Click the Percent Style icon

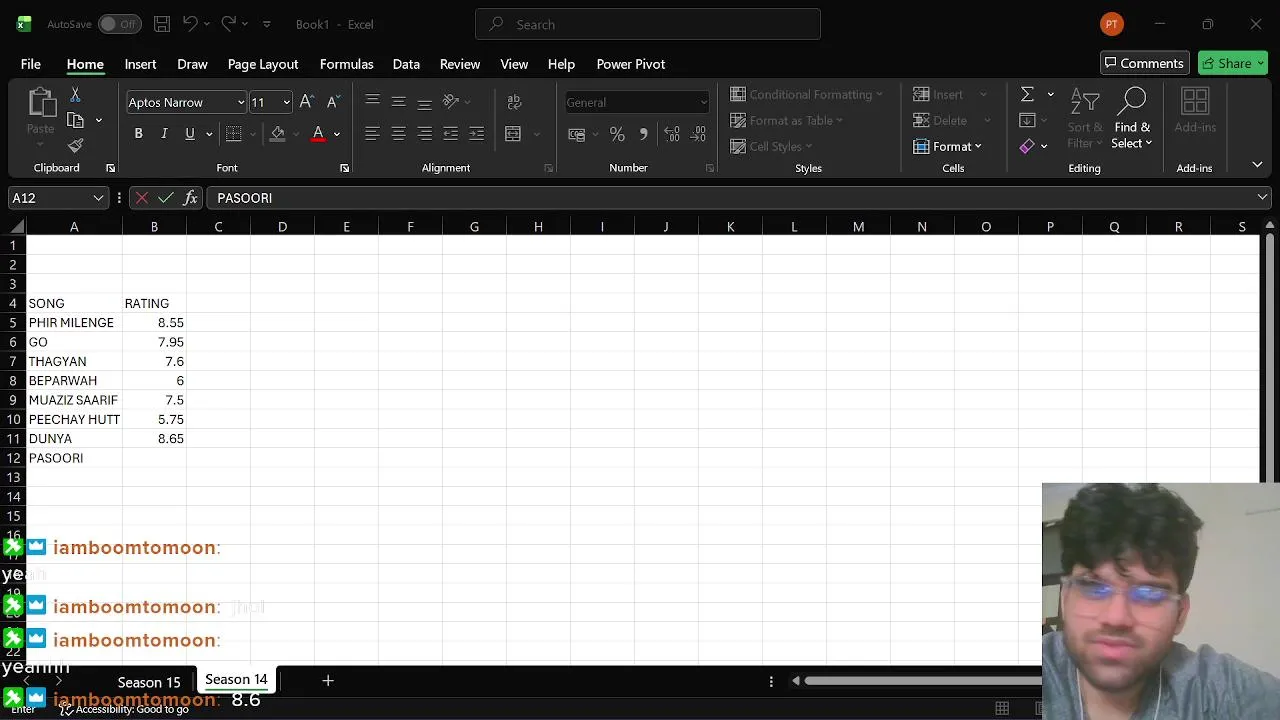617,134
